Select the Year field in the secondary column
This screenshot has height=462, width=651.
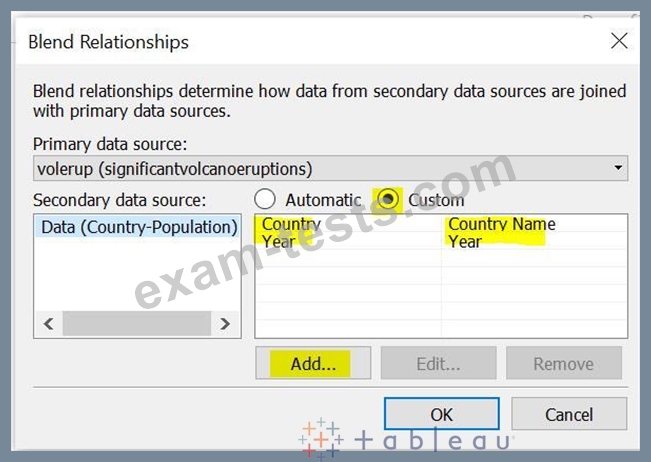(465, 241)
